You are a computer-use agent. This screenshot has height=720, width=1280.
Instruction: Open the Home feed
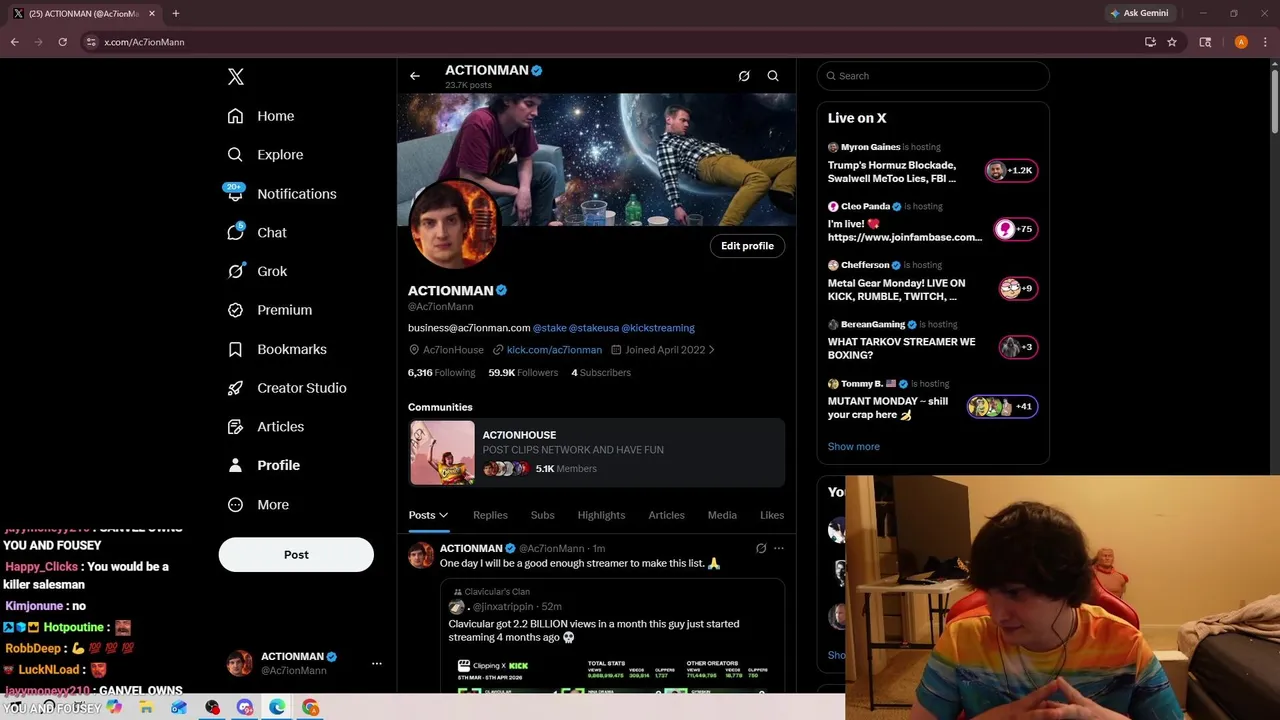[x=261, y=116]
